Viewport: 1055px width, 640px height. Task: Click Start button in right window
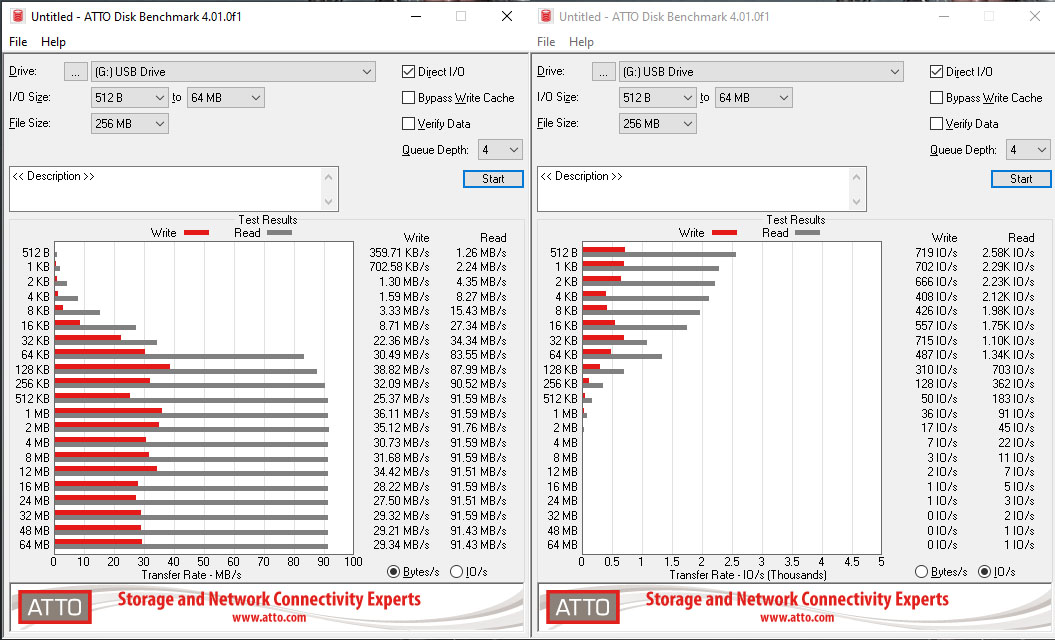pyautogui.click(x=1021, y=179)
